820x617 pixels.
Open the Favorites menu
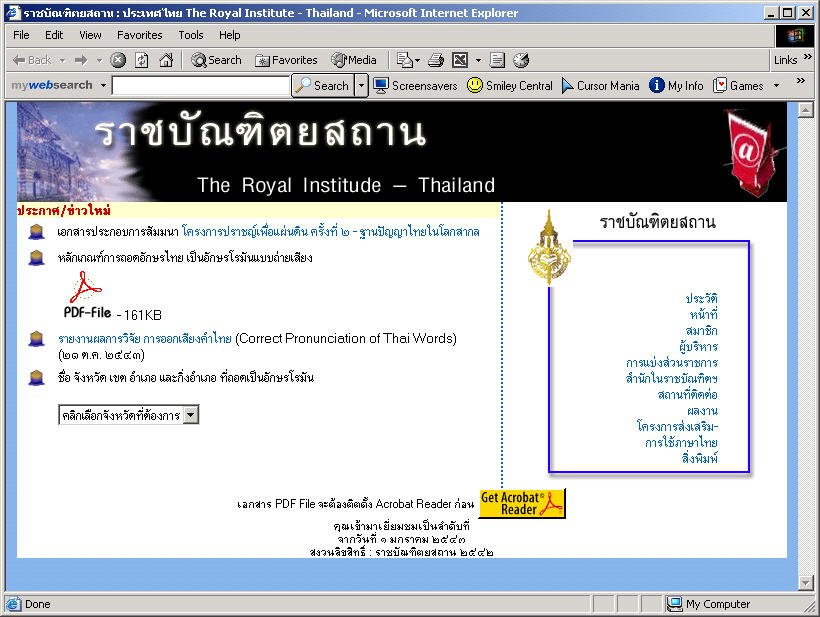139,35
